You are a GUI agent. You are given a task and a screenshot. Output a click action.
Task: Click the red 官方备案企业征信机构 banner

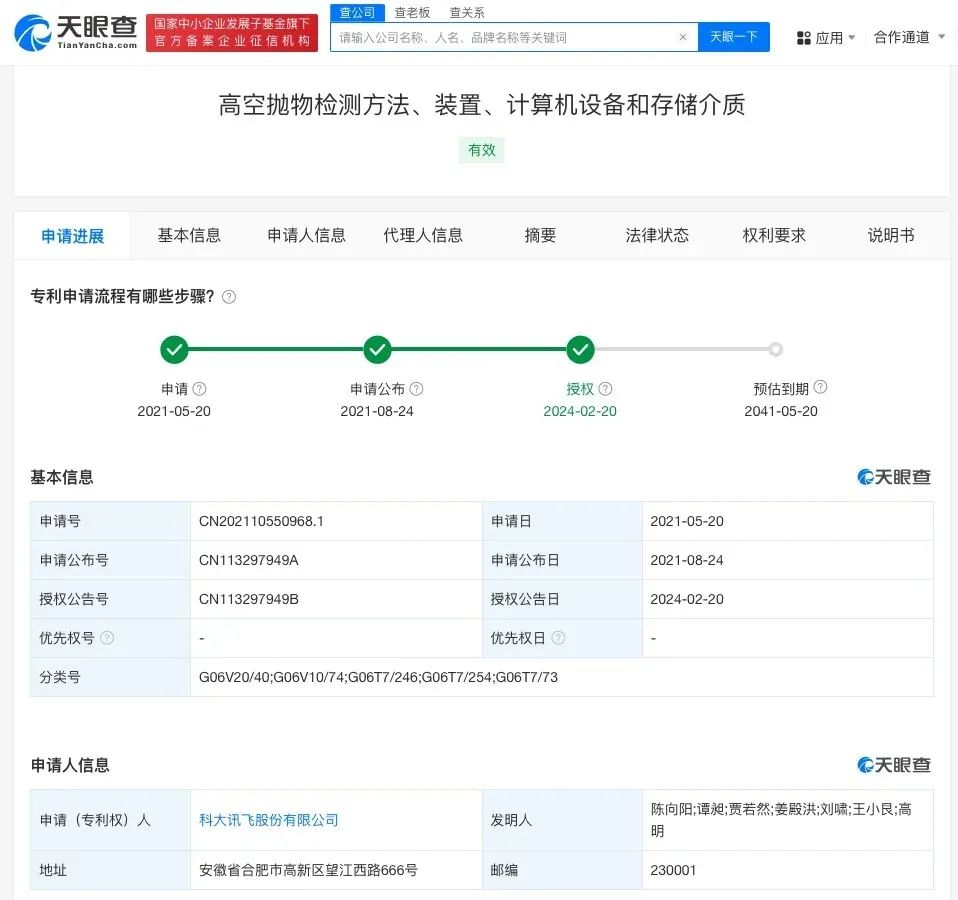point(232,33)
